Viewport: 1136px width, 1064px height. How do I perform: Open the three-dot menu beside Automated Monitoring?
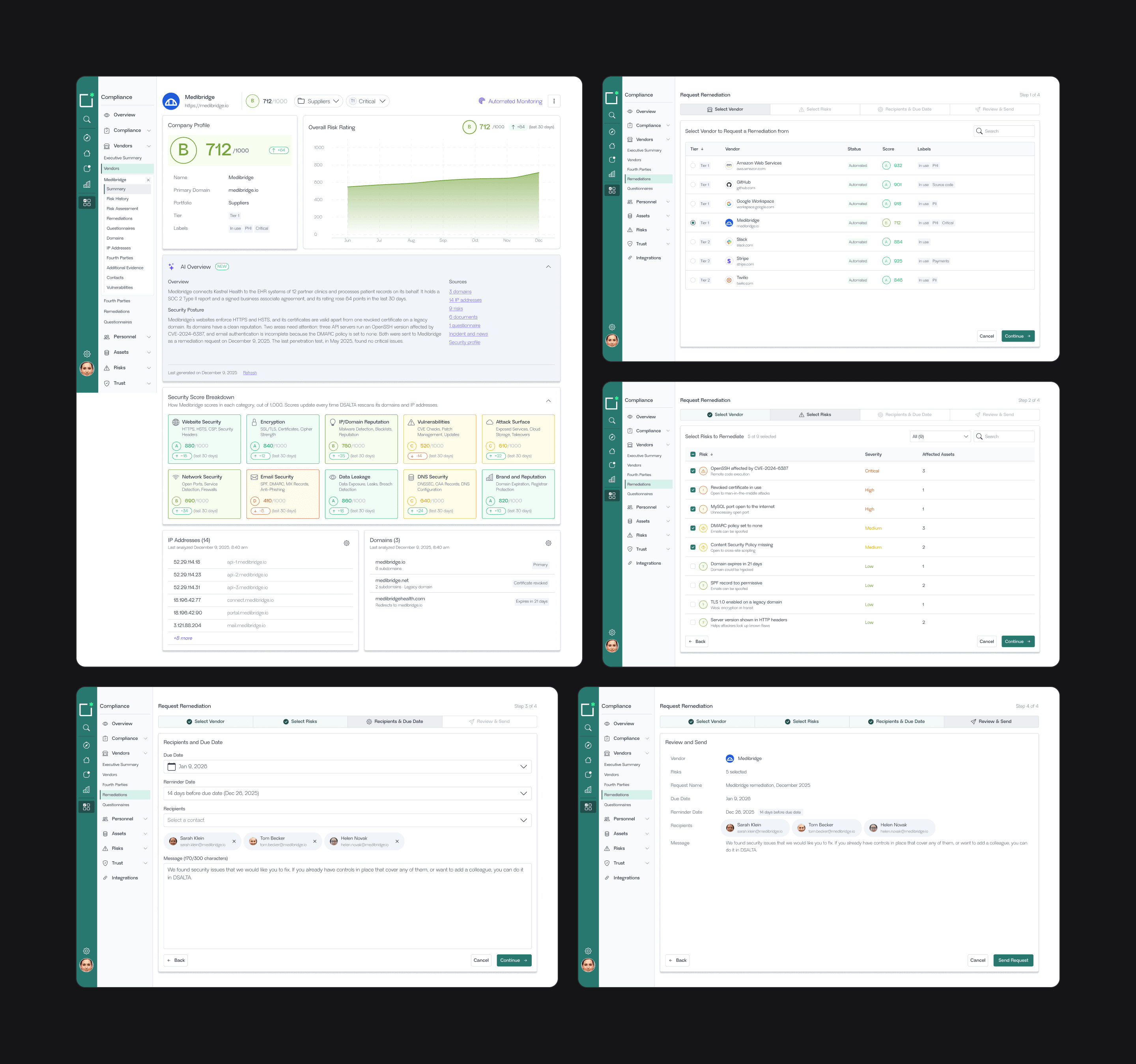554,101
